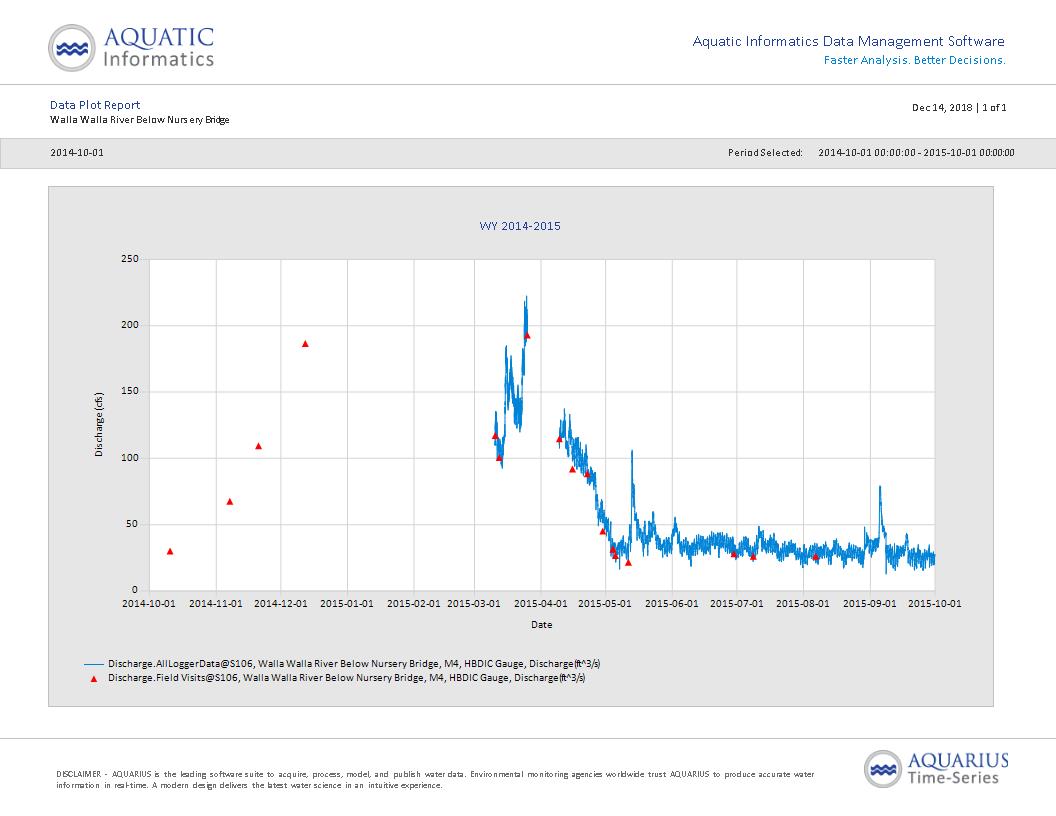Click the Aquatic Informatics wave logo icon
The width and height of the screenshot is (1056, 816).
71,48
